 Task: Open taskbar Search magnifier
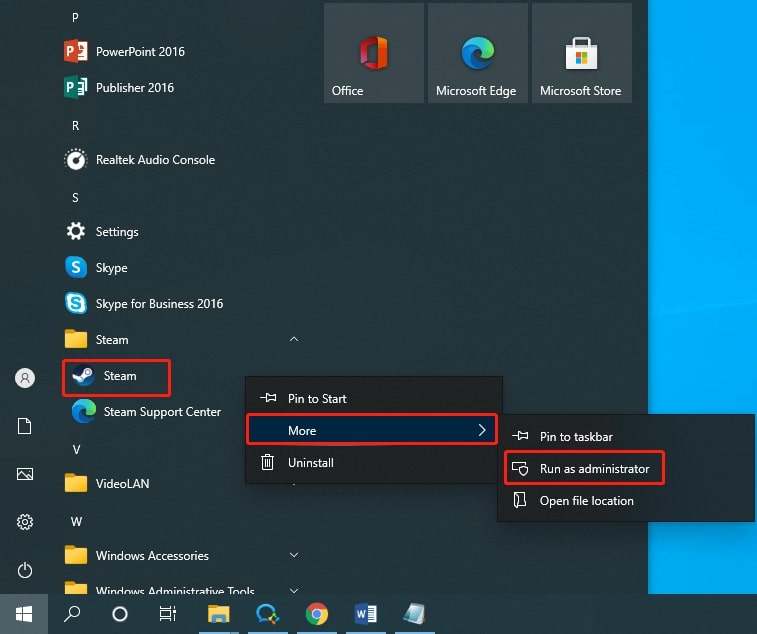pyautogui.click(x=72, y=614)
